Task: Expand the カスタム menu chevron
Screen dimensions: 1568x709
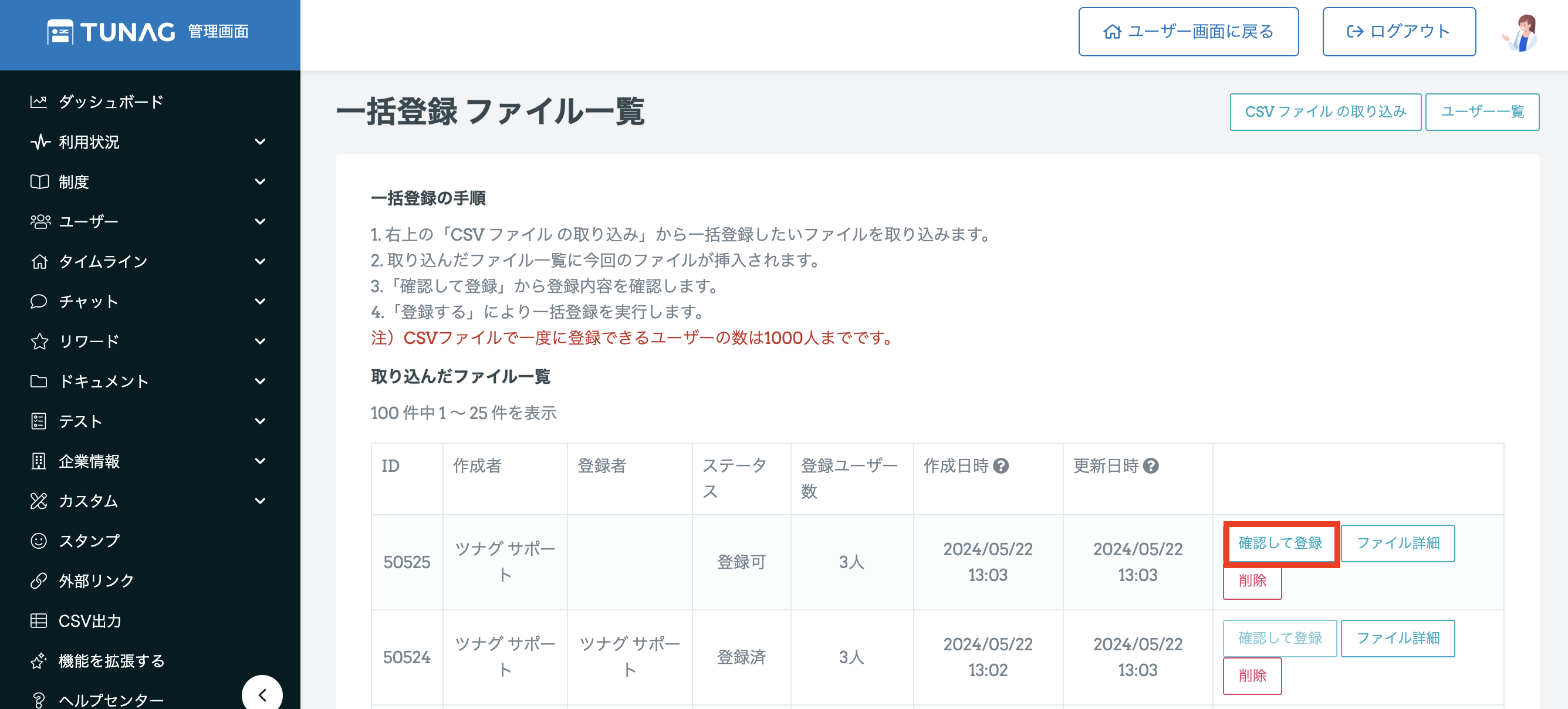Action: (x=260, y=501)
